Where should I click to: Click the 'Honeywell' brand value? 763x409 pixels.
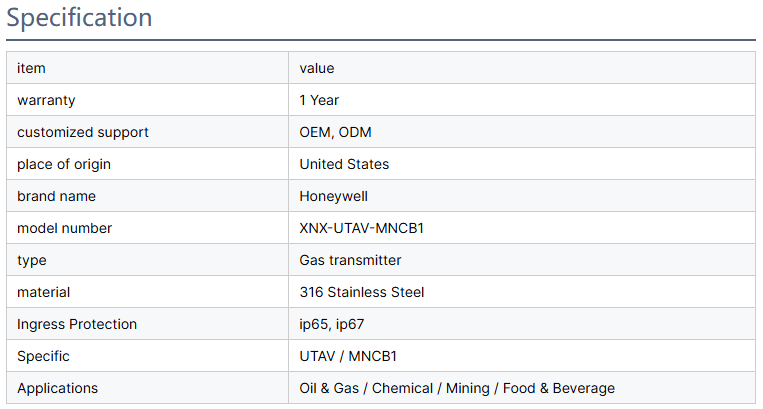(334, 196)
